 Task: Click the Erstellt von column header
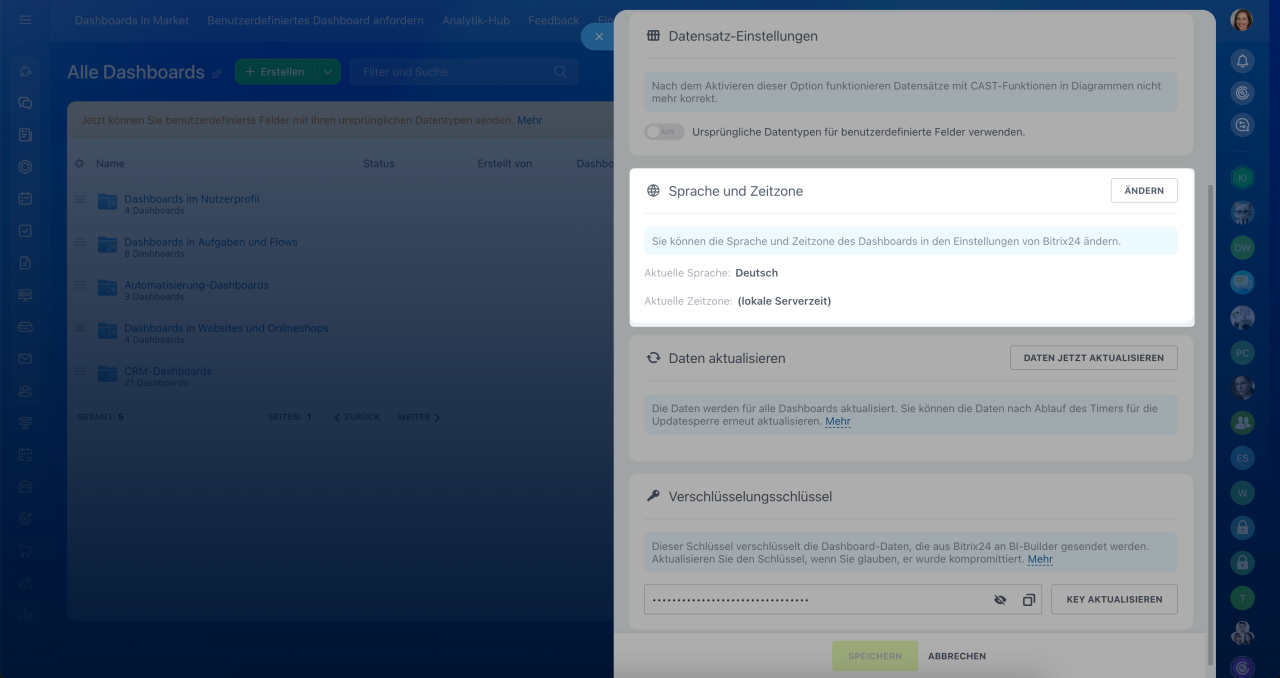pos(505,163)
